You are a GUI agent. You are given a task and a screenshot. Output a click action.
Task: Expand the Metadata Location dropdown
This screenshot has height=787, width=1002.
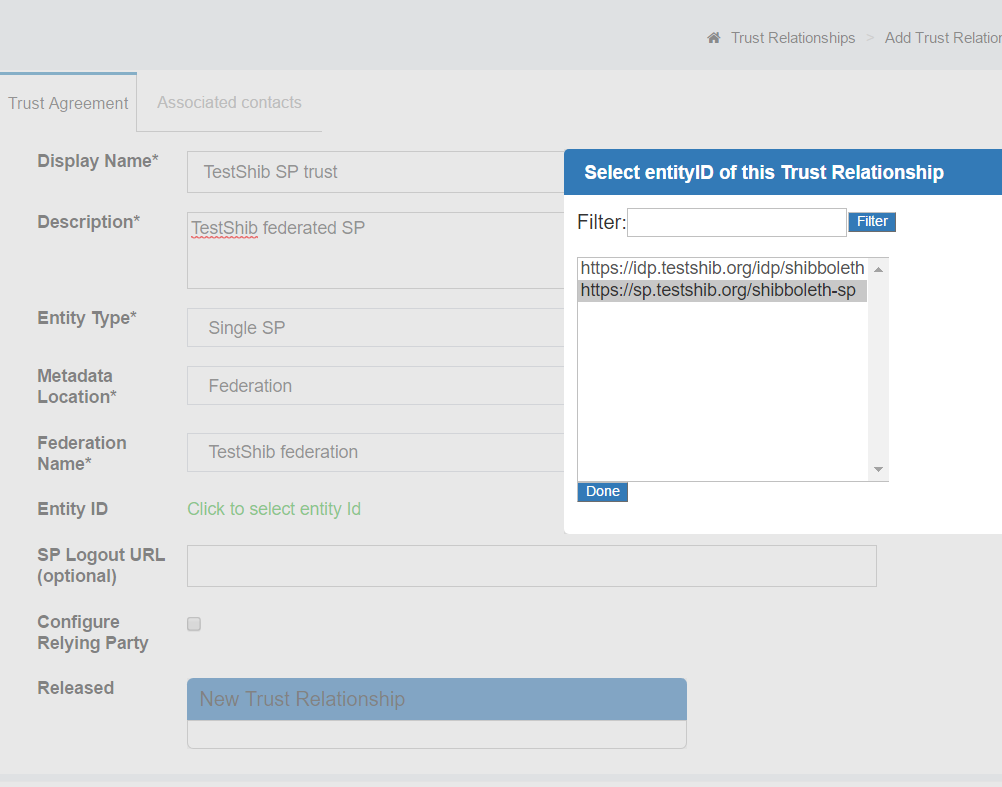click(375, 386)
